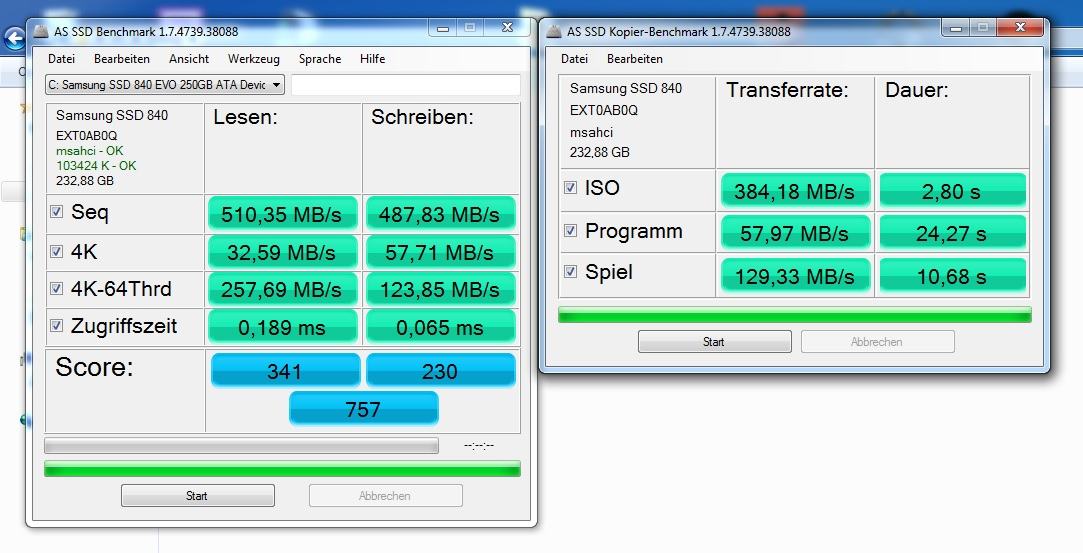Click Start in AS SSD Benchmark window
This screenshot has width=1083, height=553.
pyautogui.click(x=198, y=496)
